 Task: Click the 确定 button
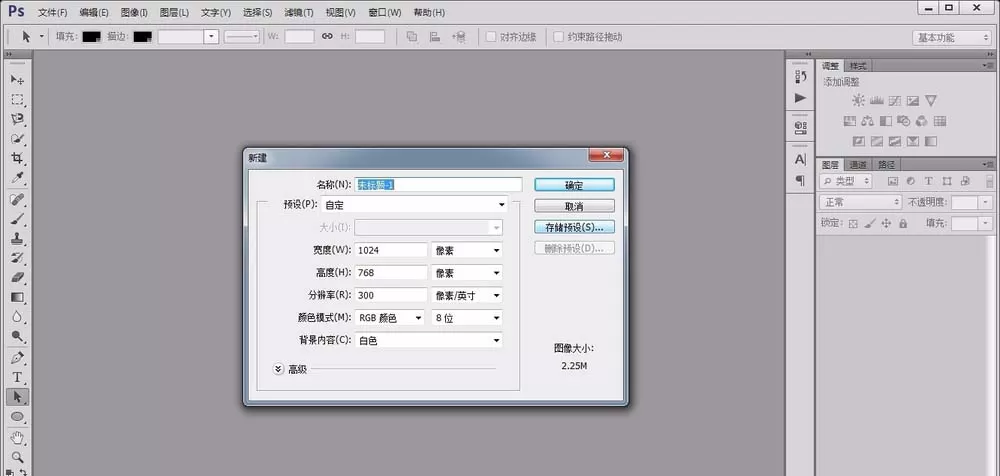pyautogui.click(x=574, y=185)
